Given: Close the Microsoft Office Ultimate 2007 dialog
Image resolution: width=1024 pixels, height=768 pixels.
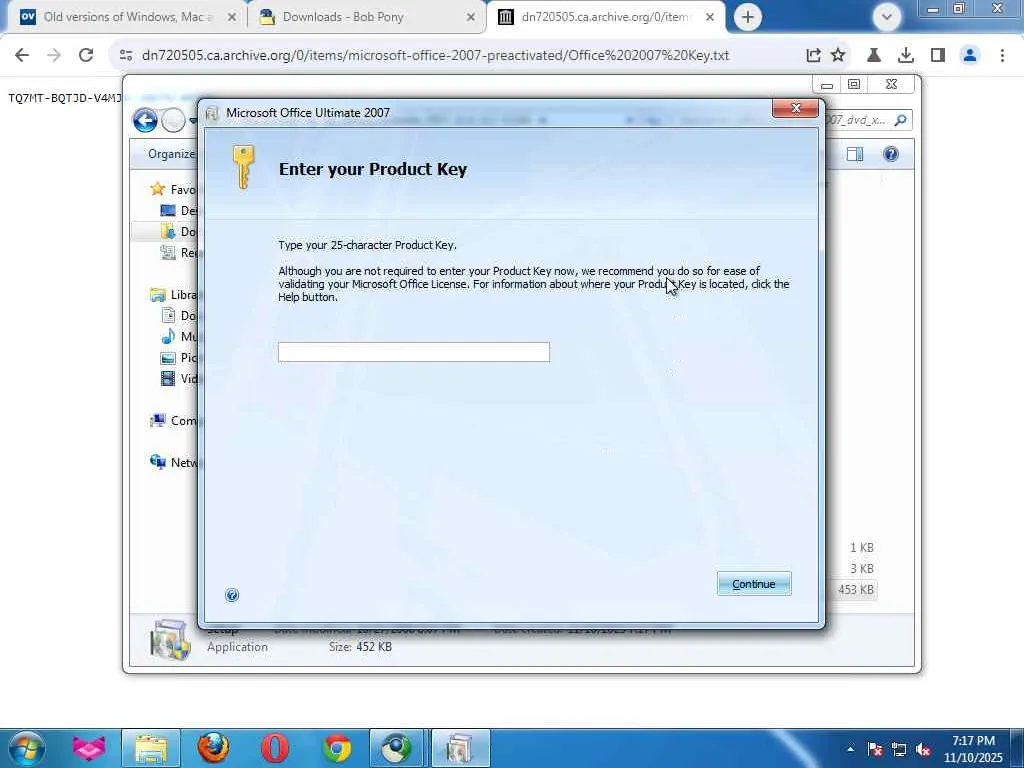Looking at the screenshot, I should point(795,109).
